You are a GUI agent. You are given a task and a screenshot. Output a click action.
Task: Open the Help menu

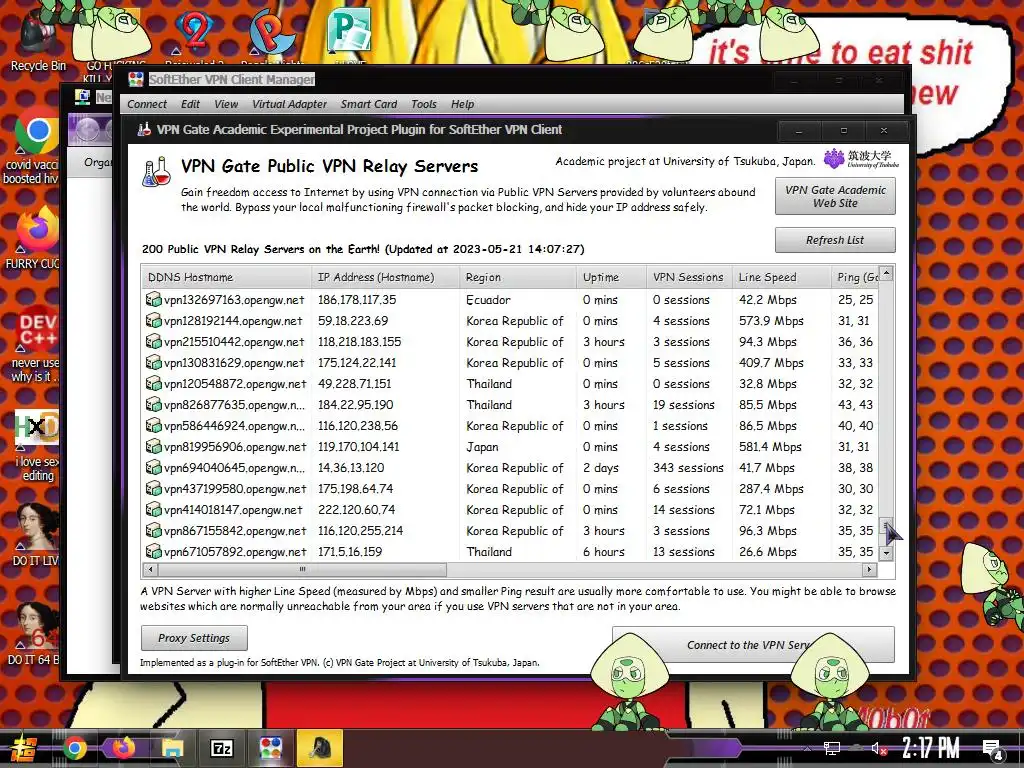[462, 104]
